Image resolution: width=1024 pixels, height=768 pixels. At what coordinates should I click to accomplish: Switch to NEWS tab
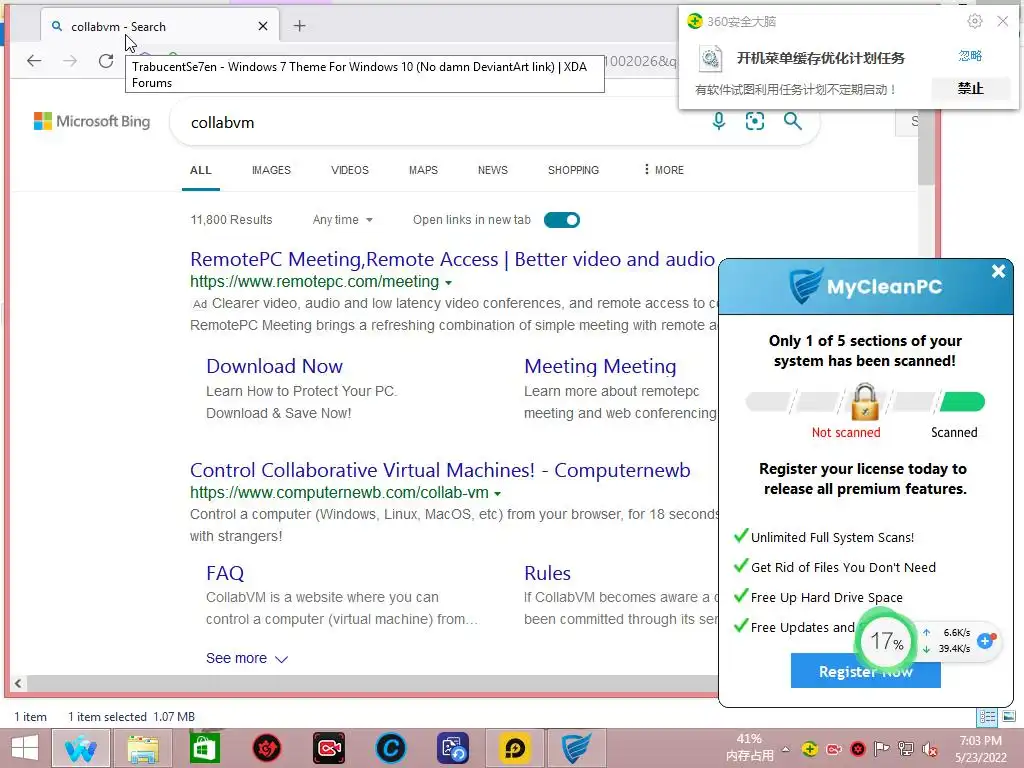click(x=492, y=170)
